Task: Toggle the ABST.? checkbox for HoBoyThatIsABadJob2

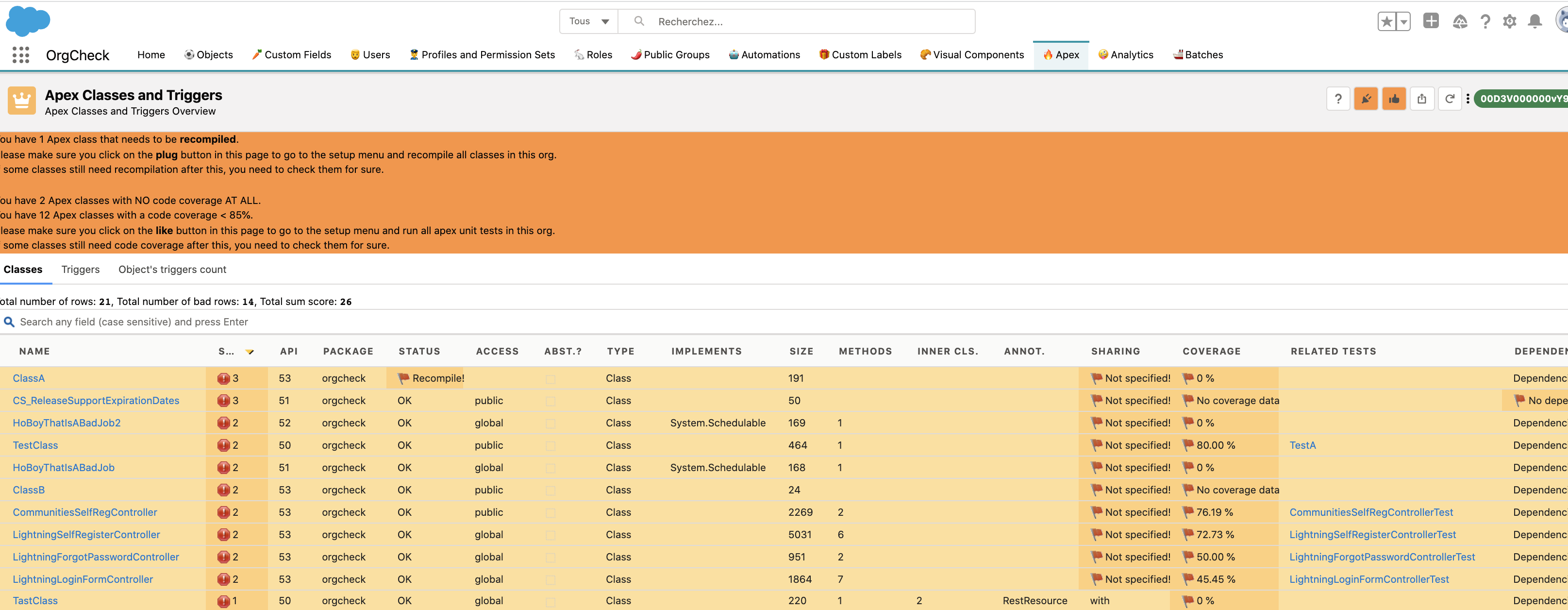Action: point(550,423)
